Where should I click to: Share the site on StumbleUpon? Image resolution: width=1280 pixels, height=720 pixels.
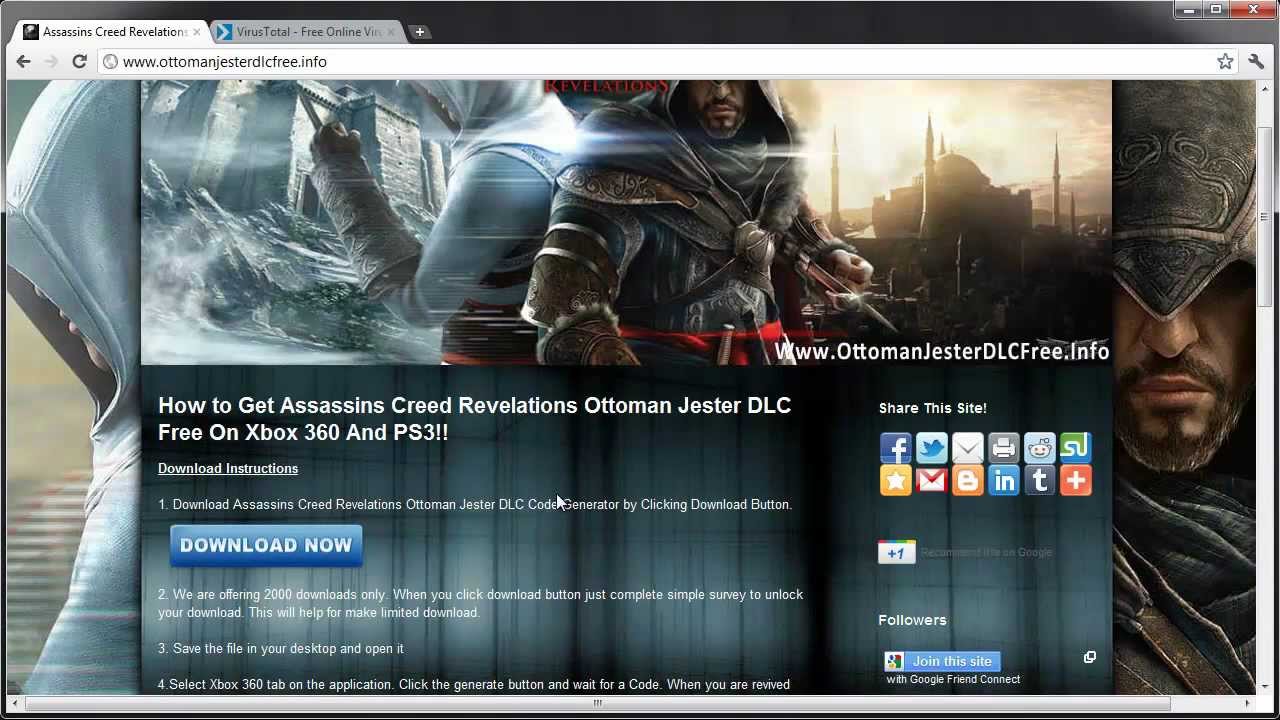pos(1076,448)
